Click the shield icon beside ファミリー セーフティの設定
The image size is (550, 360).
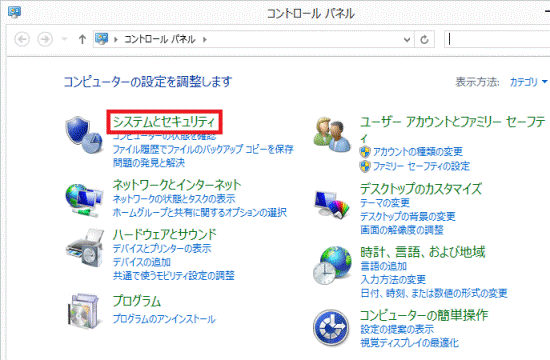(365, 166)
